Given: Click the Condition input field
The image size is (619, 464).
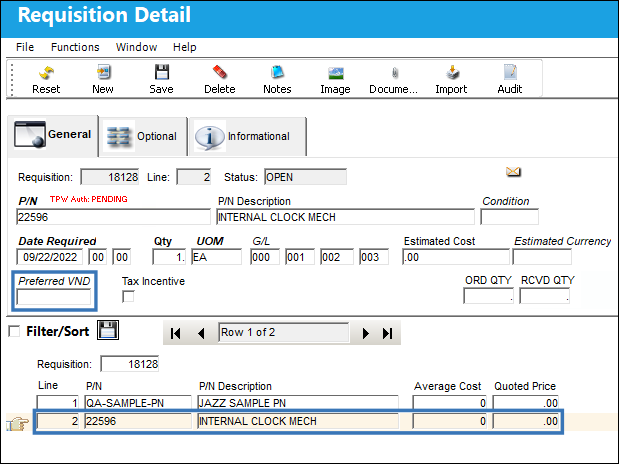Looking at the screenshot, I should click(509, 217).
